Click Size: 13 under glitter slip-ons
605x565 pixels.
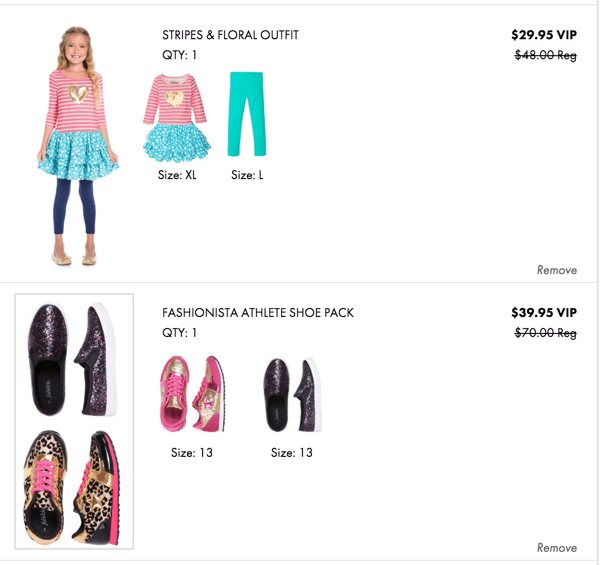click(x=292, y=452)
